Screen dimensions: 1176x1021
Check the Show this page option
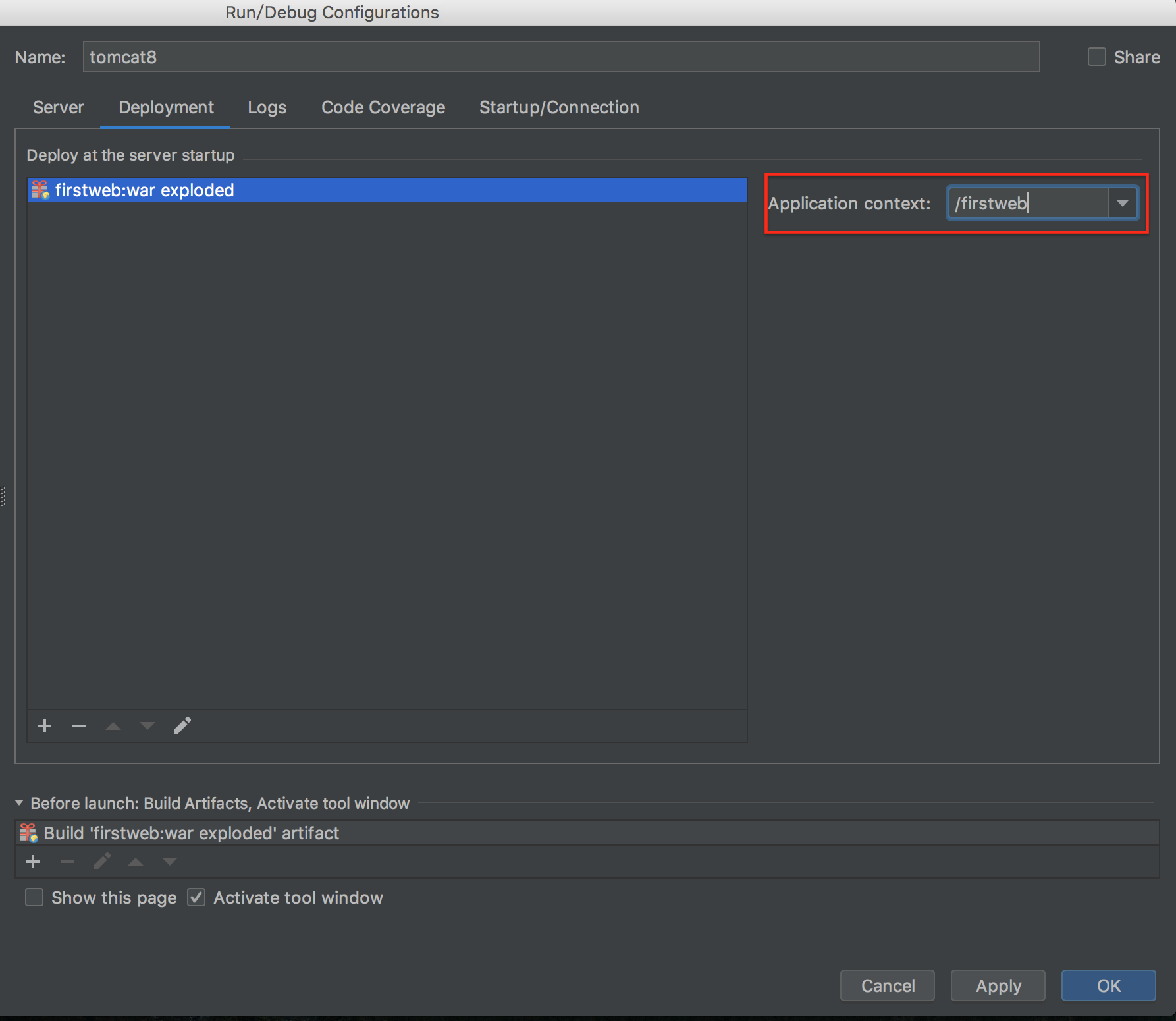(x=34, y=898)
